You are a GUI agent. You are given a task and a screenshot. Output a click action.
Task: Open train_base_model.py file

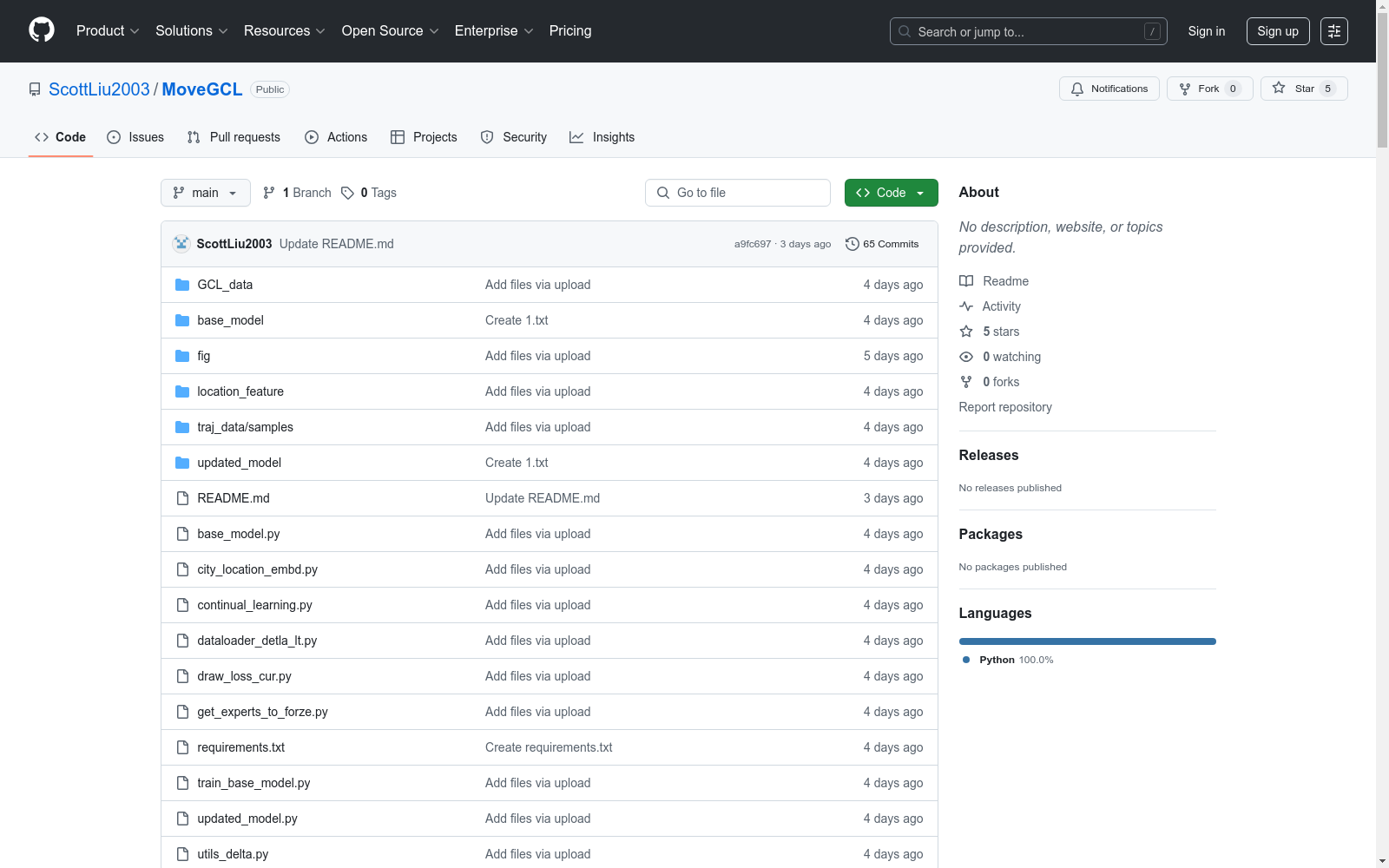(253, 783)
